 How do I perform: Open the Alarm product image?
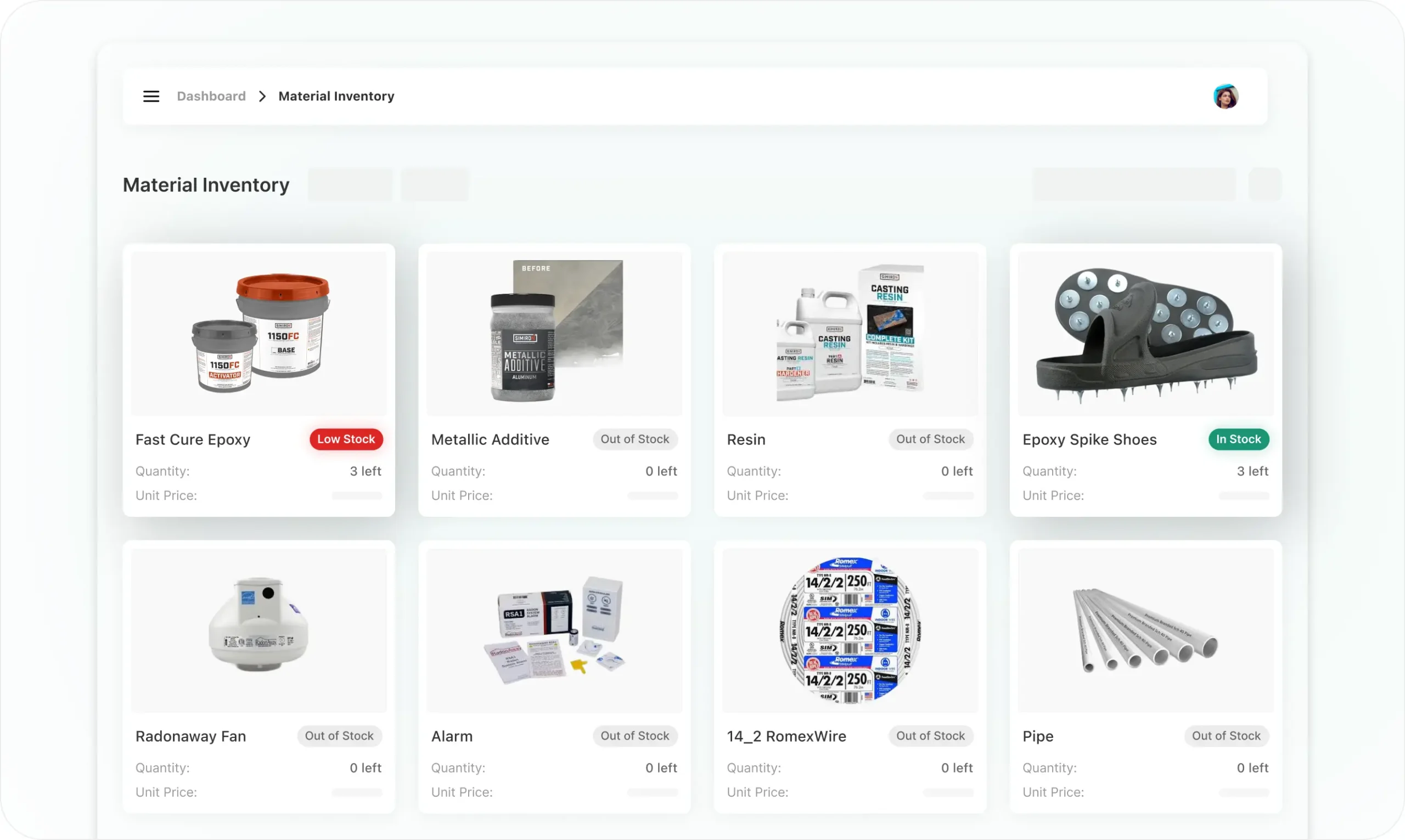[x=554, y=630]
